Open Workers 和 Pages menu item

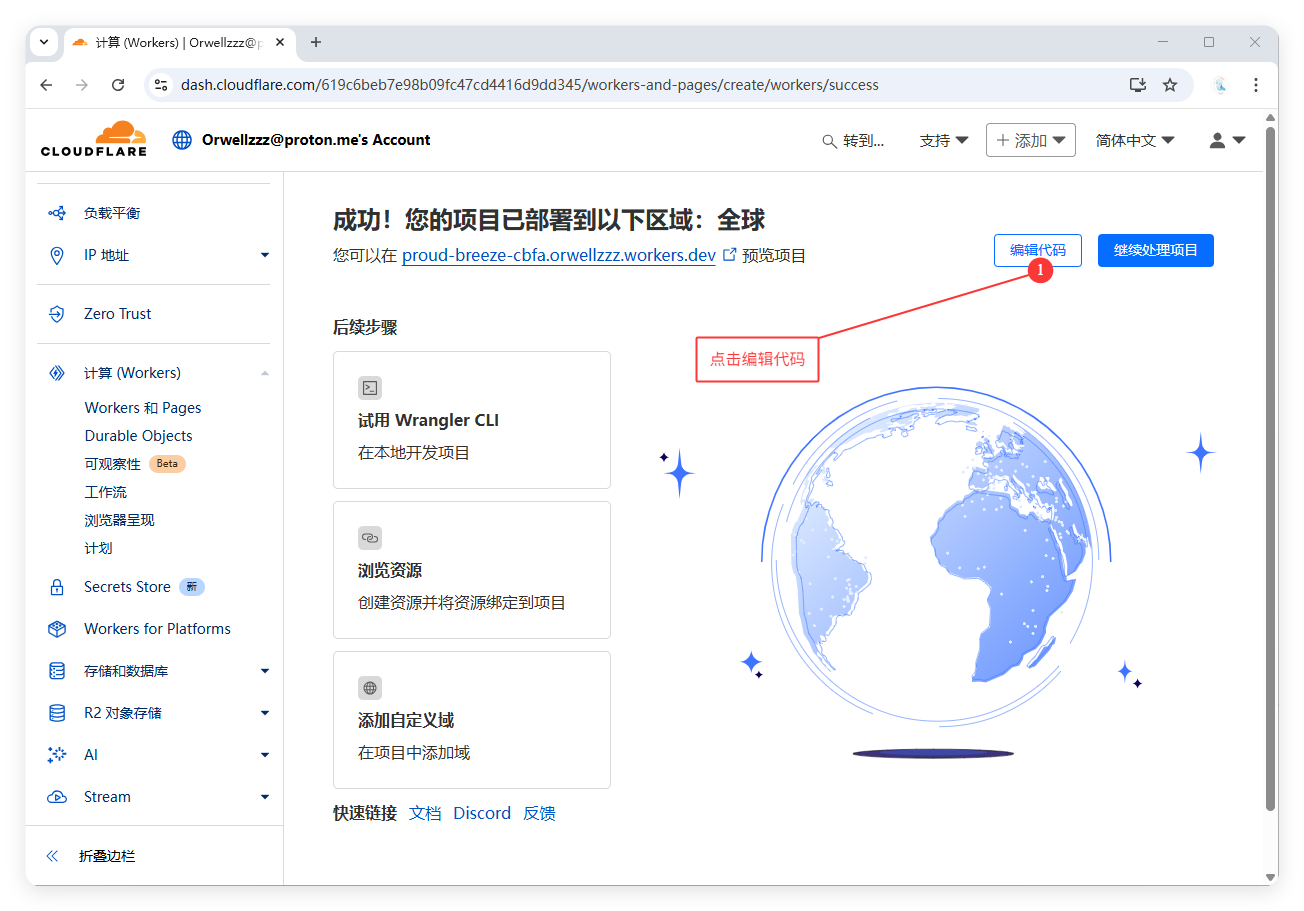point(143,408)
